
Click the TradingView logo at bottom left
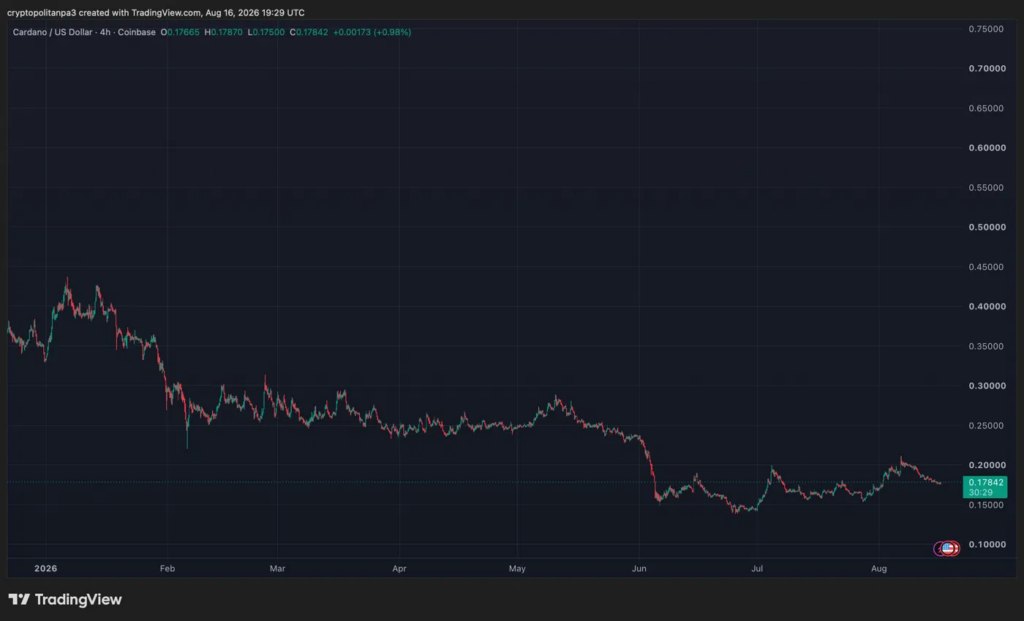pyautogui.click(x=65, y=599)
